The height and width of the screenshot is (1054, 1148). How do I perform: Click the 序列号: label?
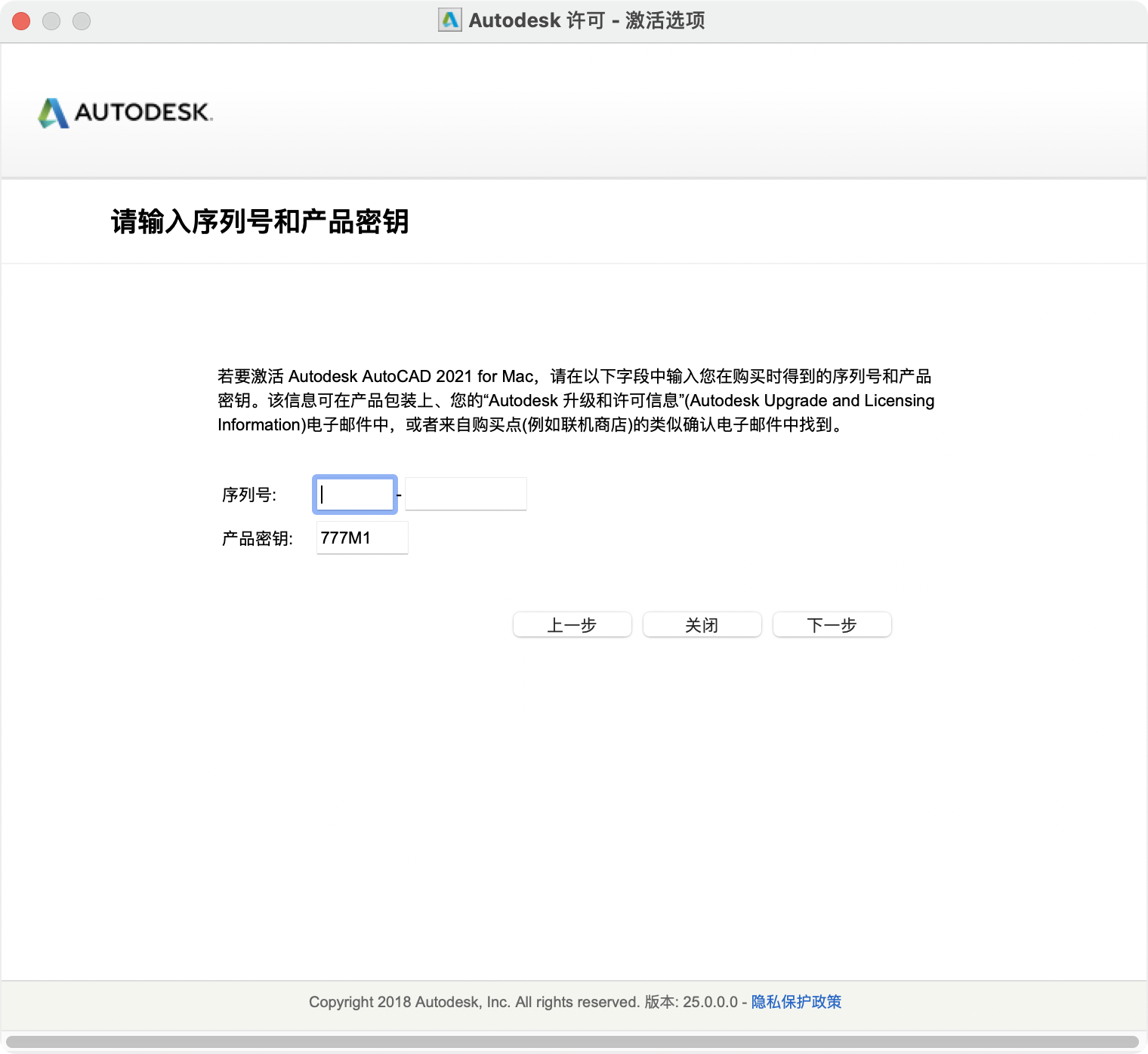tap(249, 495)
